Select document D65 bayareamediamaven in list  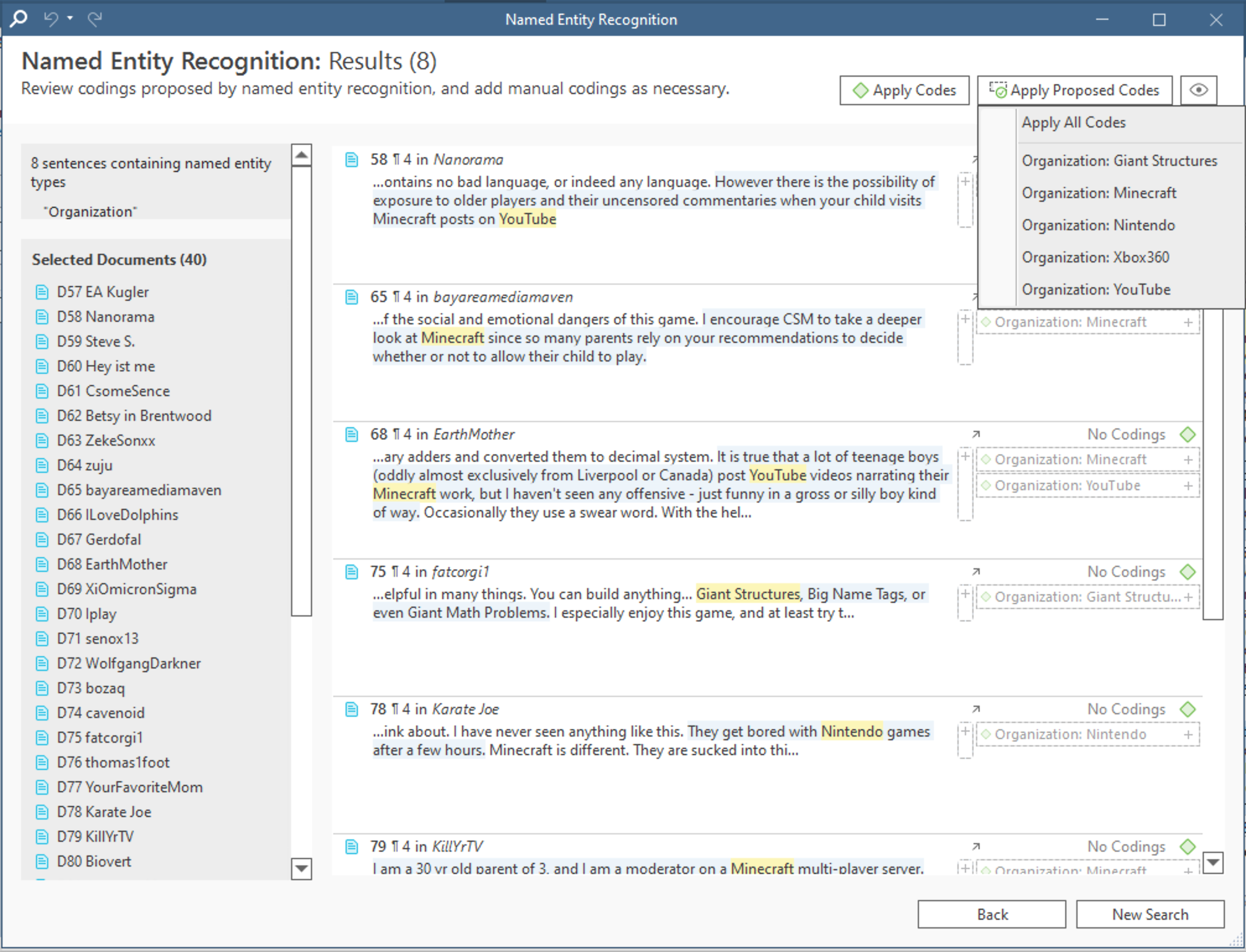point(139,490)
